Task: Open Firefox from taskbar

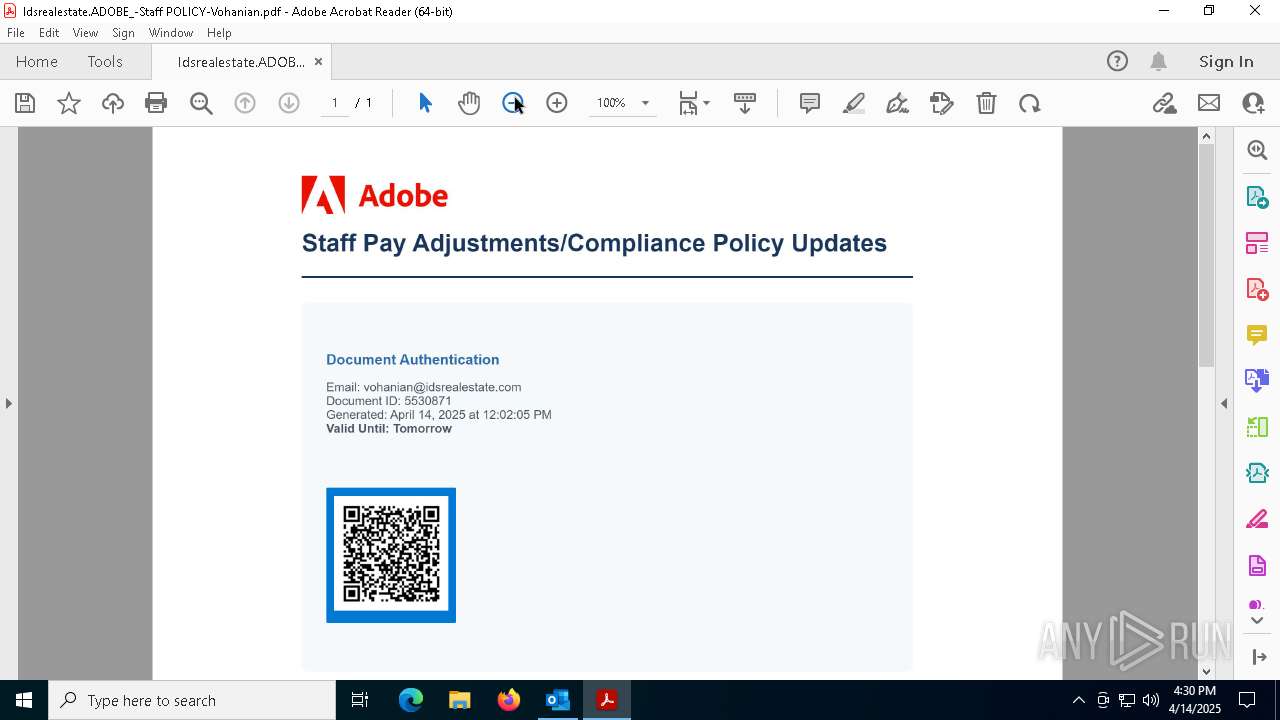Action: coord(509,700)
